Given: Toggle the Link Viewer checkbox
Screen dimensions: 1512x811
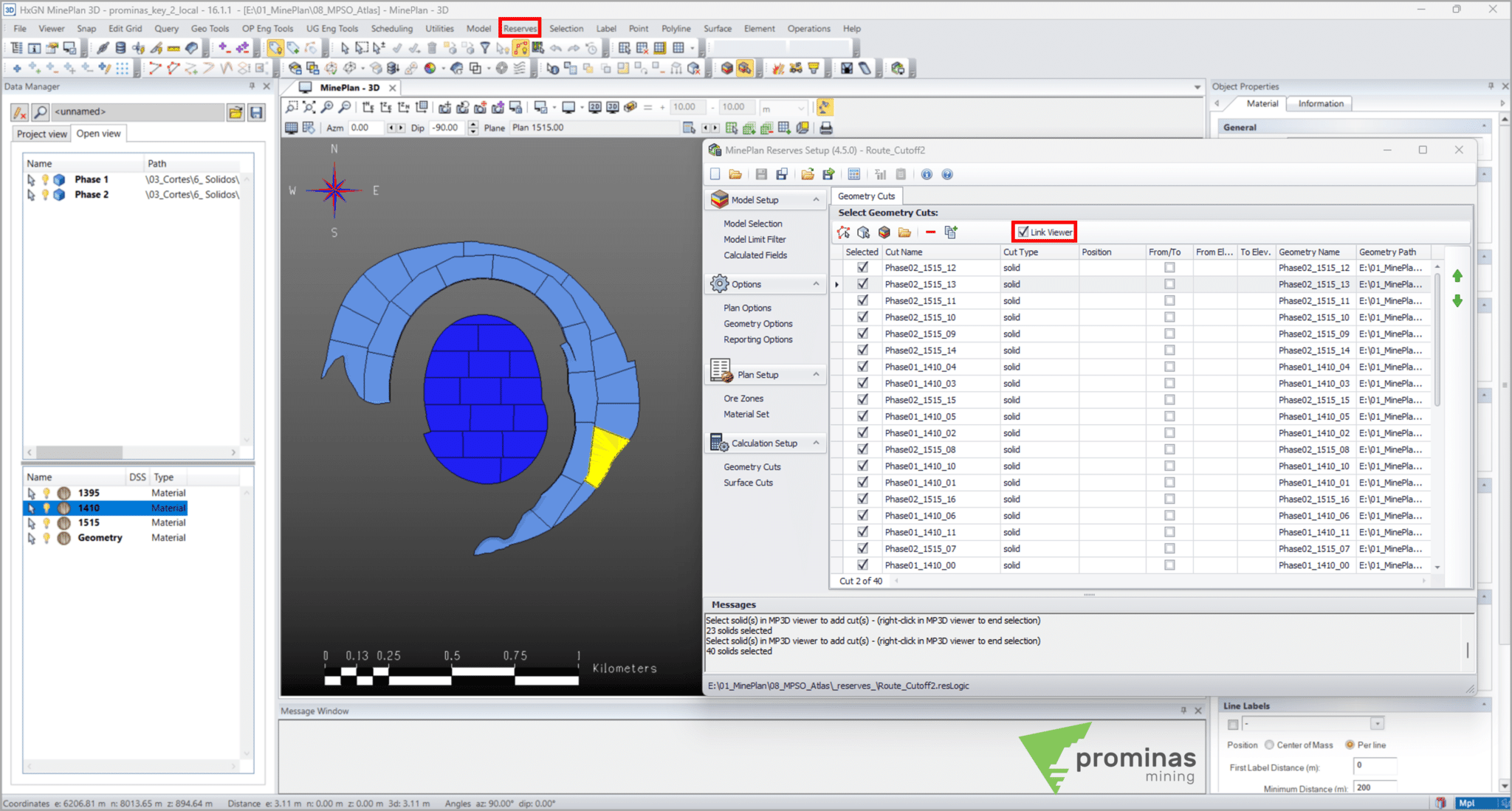Looking at the screenshot, I should [x=1023, y=232].
